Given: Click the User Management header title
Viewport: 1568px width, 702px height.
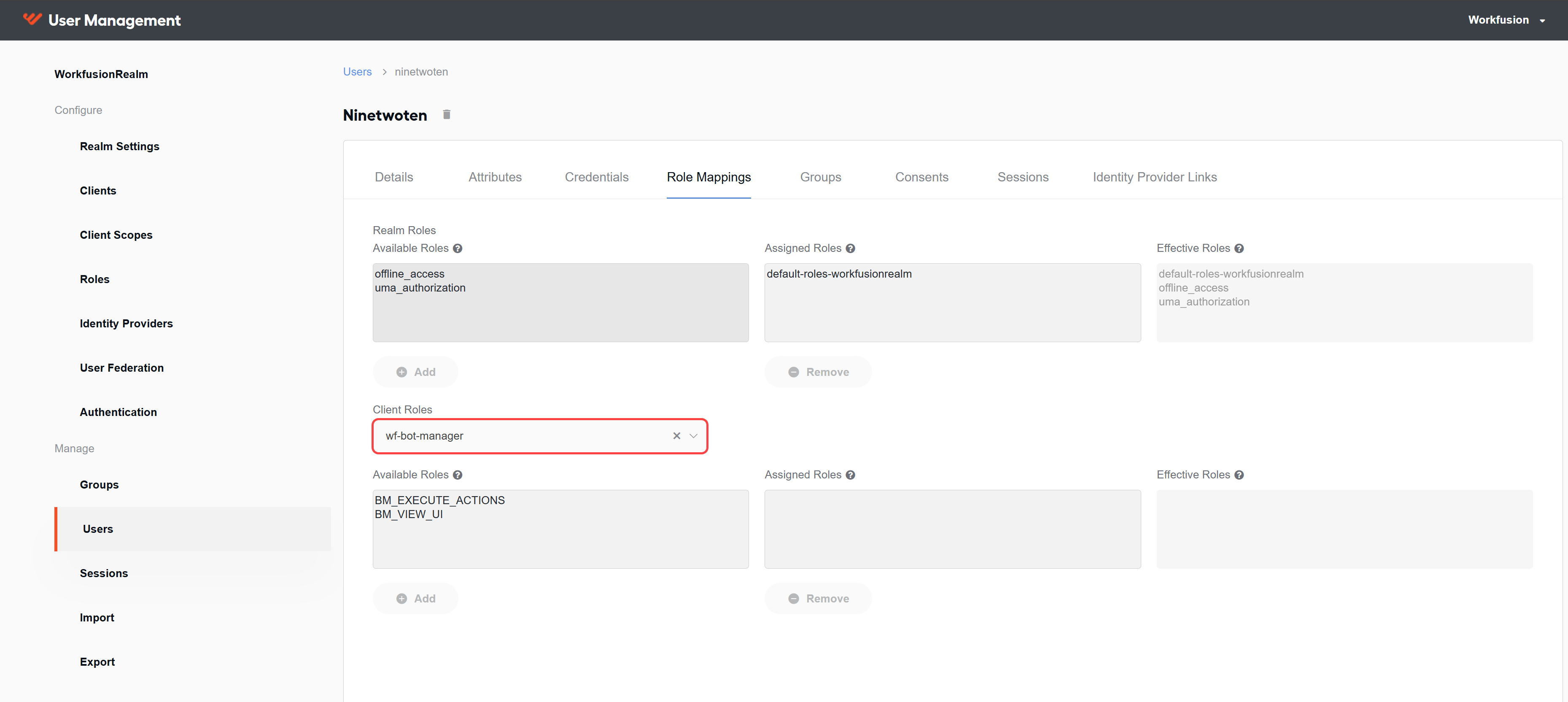Looking at the screenshot, I should [114, 20].
